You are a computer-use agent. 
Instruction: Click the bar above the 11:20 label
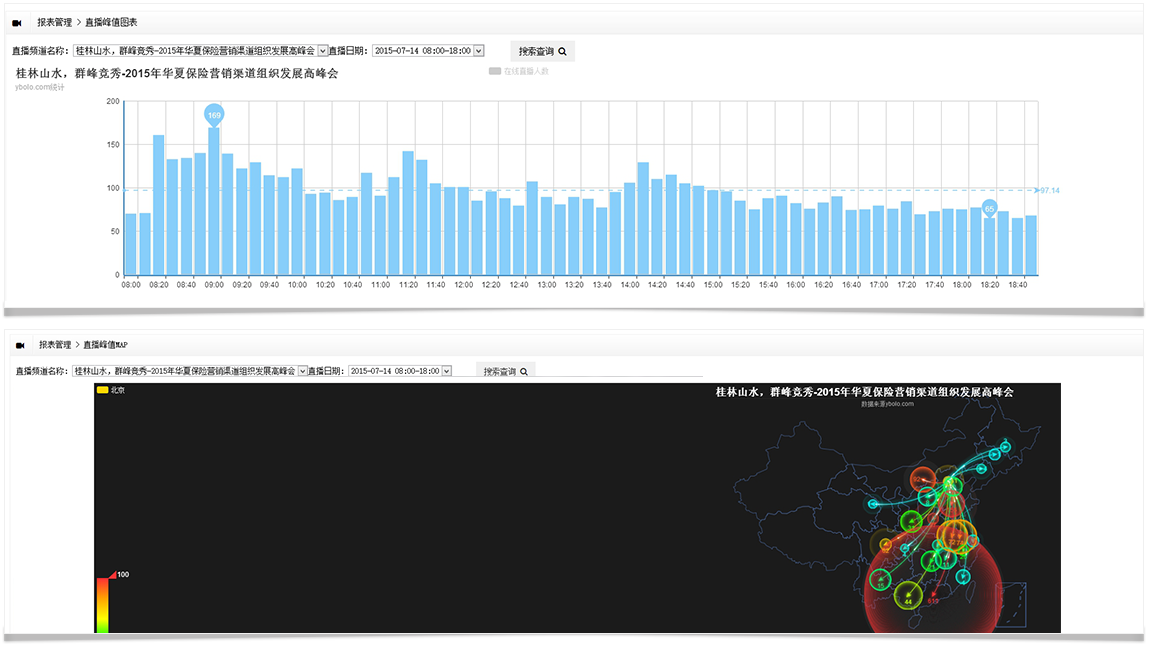[x=408, y=213]
